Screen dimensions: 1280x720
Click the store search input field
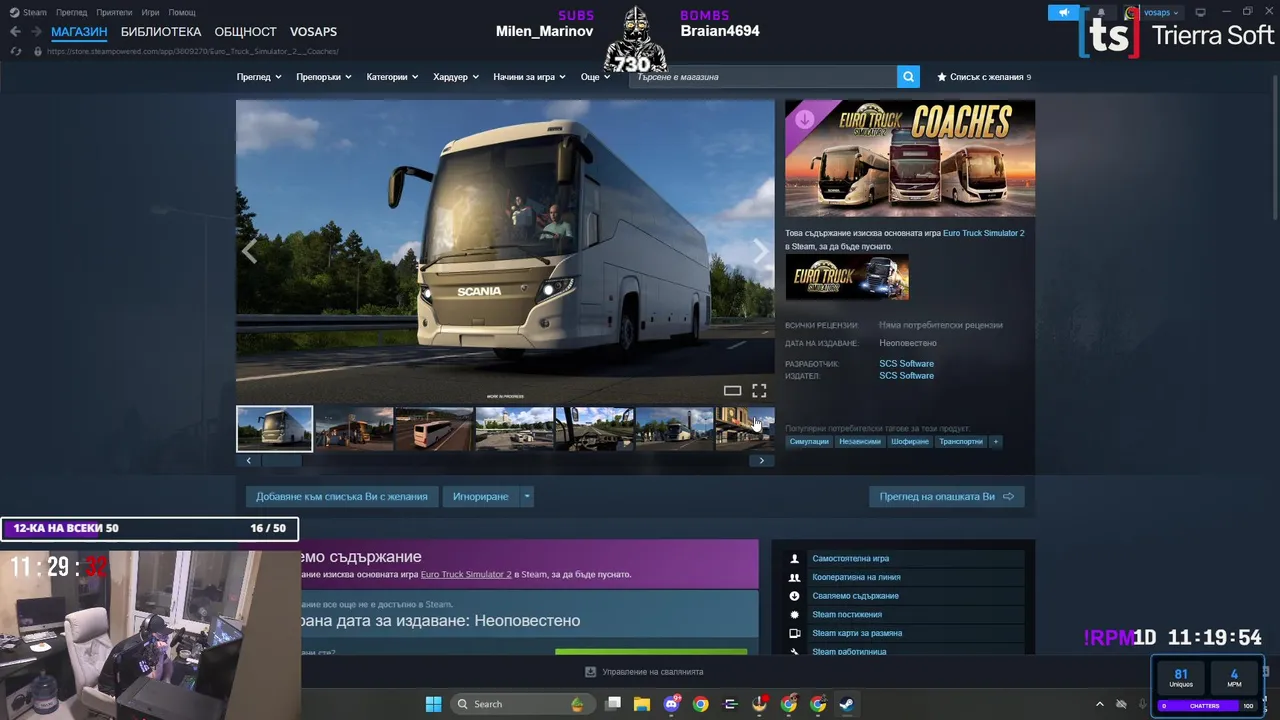point(762,77)
